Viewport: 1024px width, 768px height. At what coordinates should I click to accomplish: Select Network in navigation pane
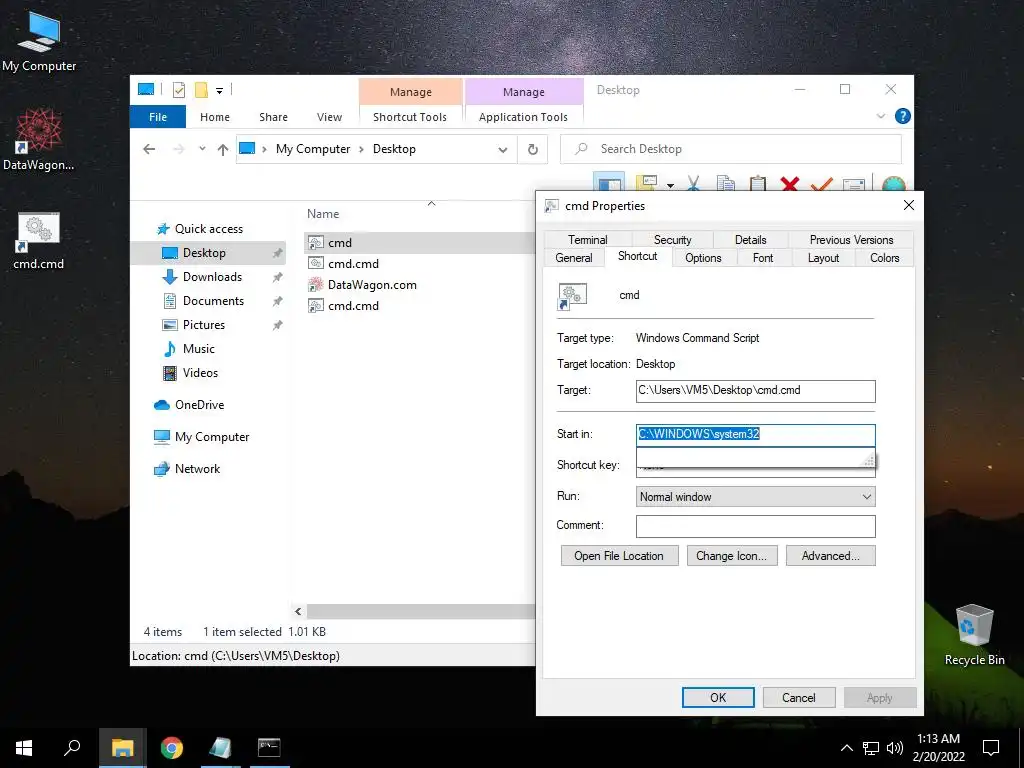click(197, 469)
